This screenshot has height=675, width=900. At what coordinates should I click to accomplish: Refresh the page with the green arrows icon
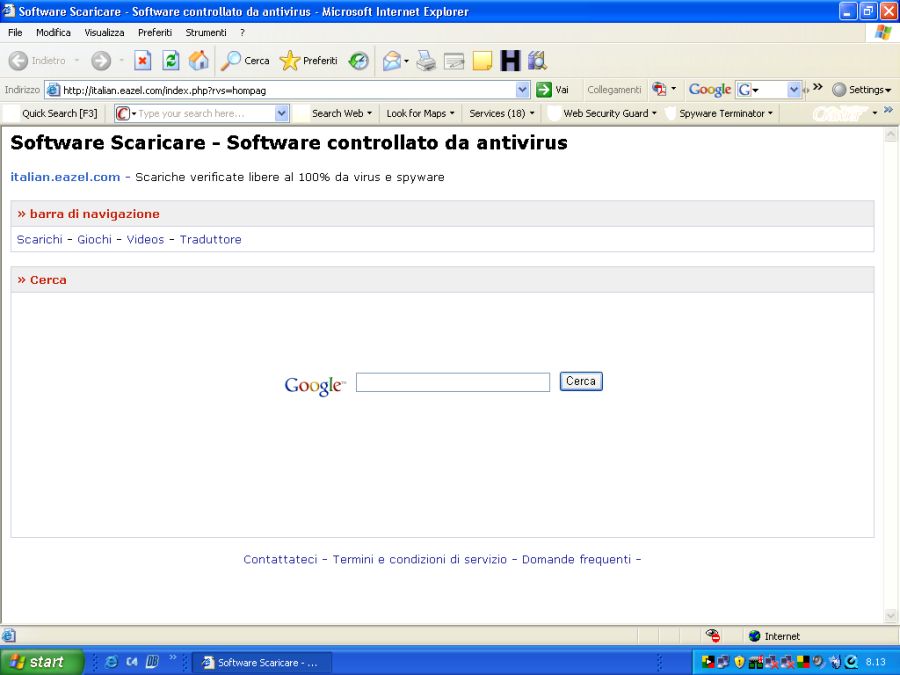coord(171,60)
